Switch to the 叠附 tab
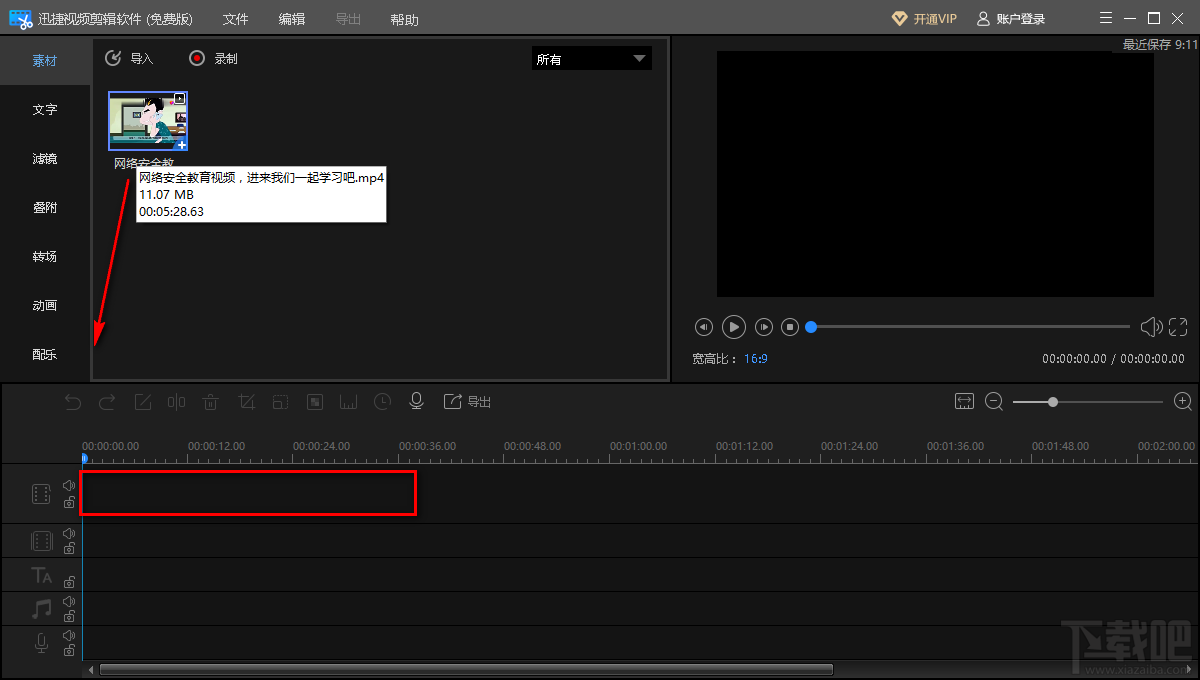 (45, 207)
